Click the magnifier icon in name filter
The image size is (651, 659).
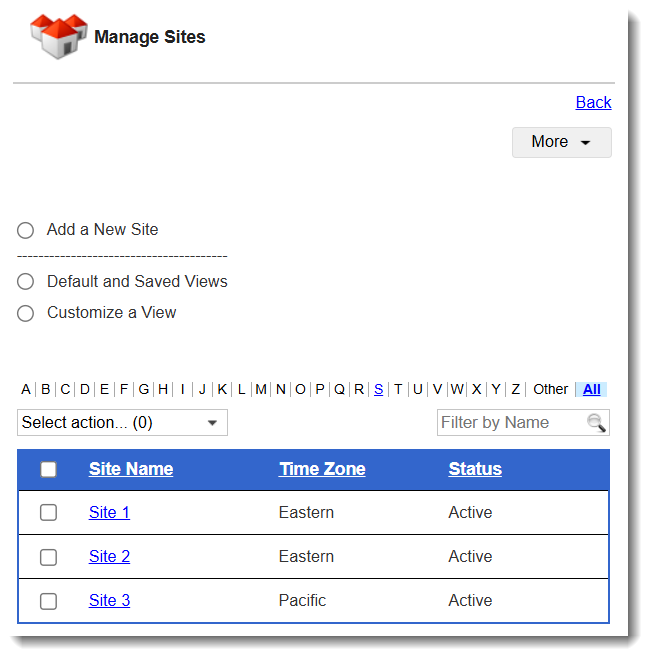[596, 423]
